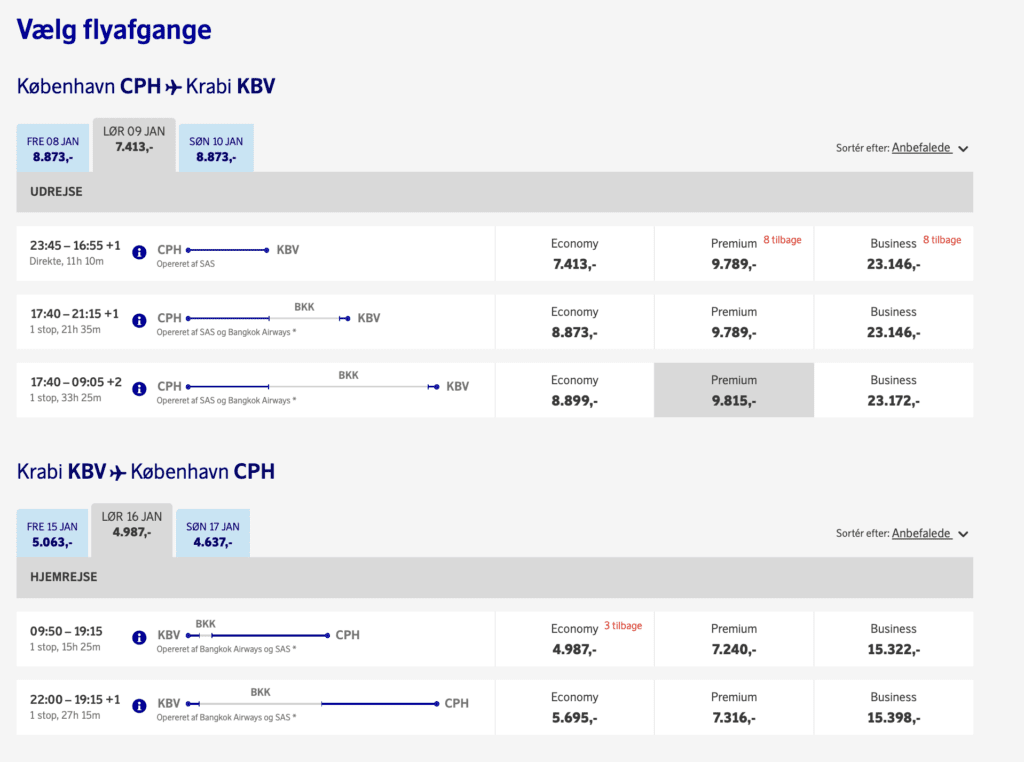Switch to SØN 10 JAN outbound tab
1024x762 pixels.
(x=215, y=149)
